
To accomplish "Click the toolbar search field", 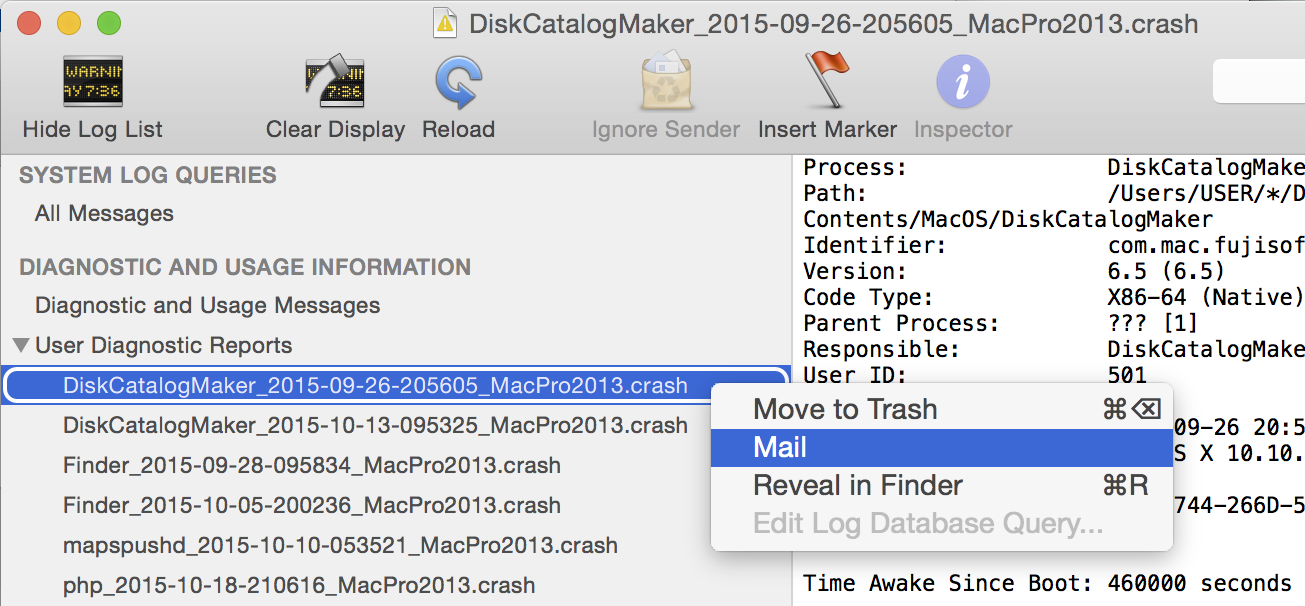I will [1258, 81].
